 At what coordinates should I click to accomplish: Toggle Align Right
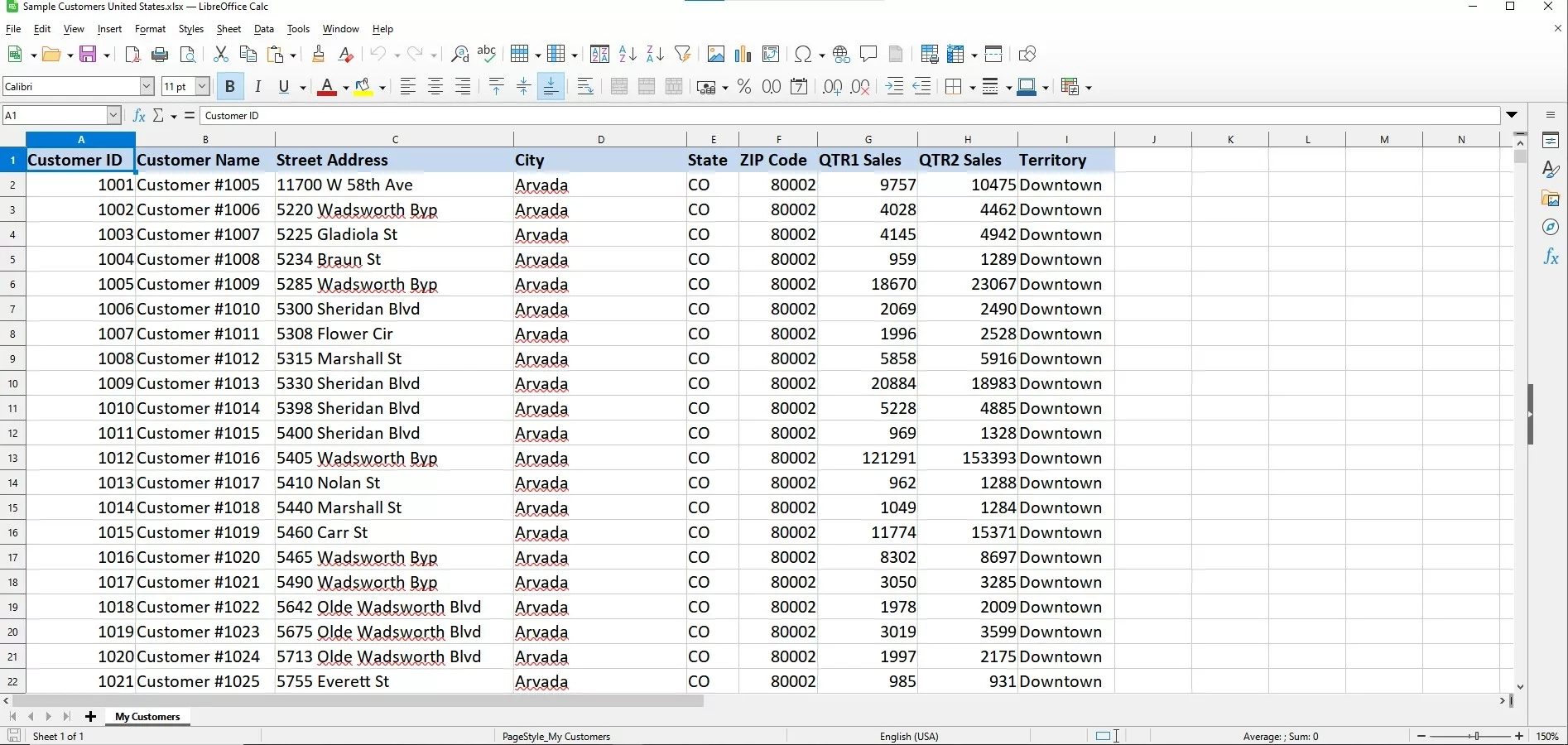(463, 87)
